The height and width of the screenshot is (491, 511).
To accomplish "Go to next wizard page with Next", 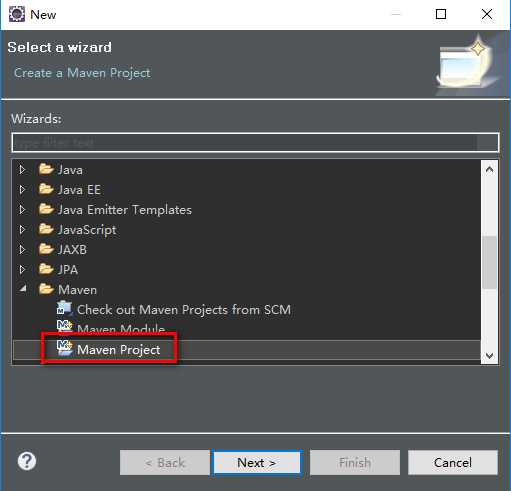I will [256, 463].
